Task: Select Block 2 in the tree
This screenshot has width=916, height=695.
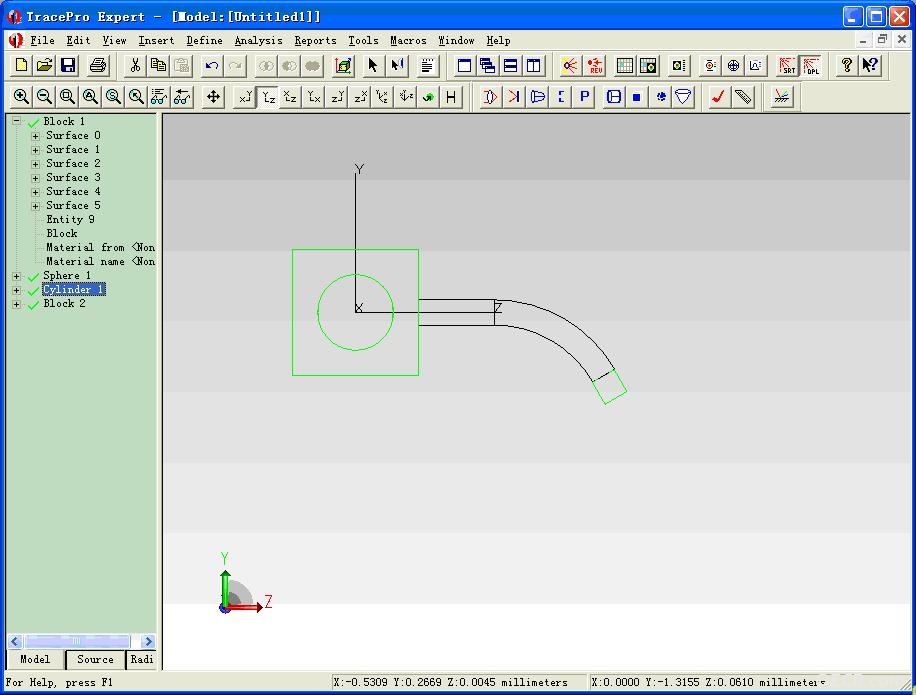Action: (64, 304)
